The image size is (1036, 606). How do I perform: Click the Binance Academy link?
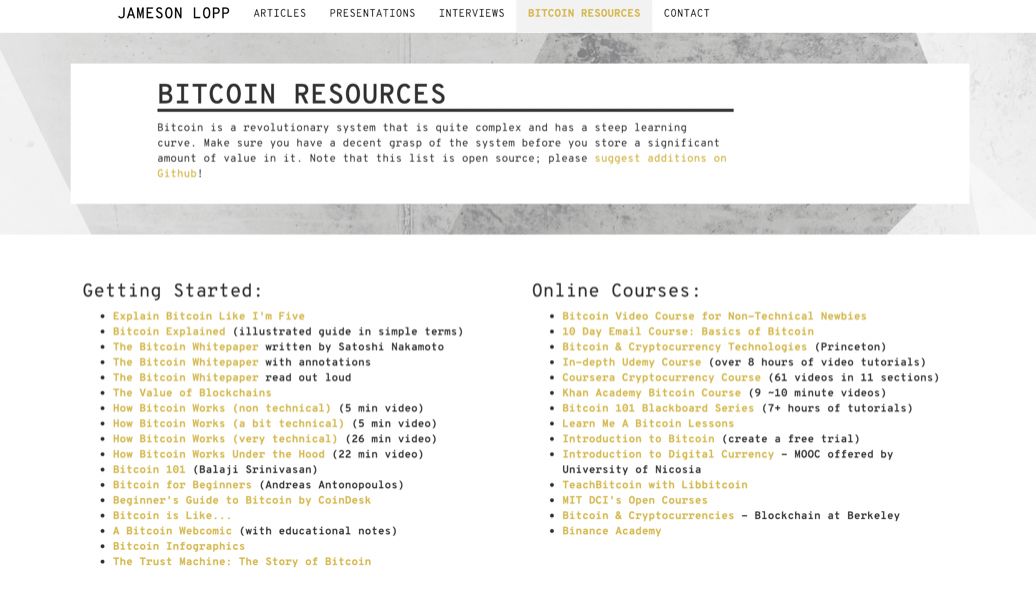[611, 531]
